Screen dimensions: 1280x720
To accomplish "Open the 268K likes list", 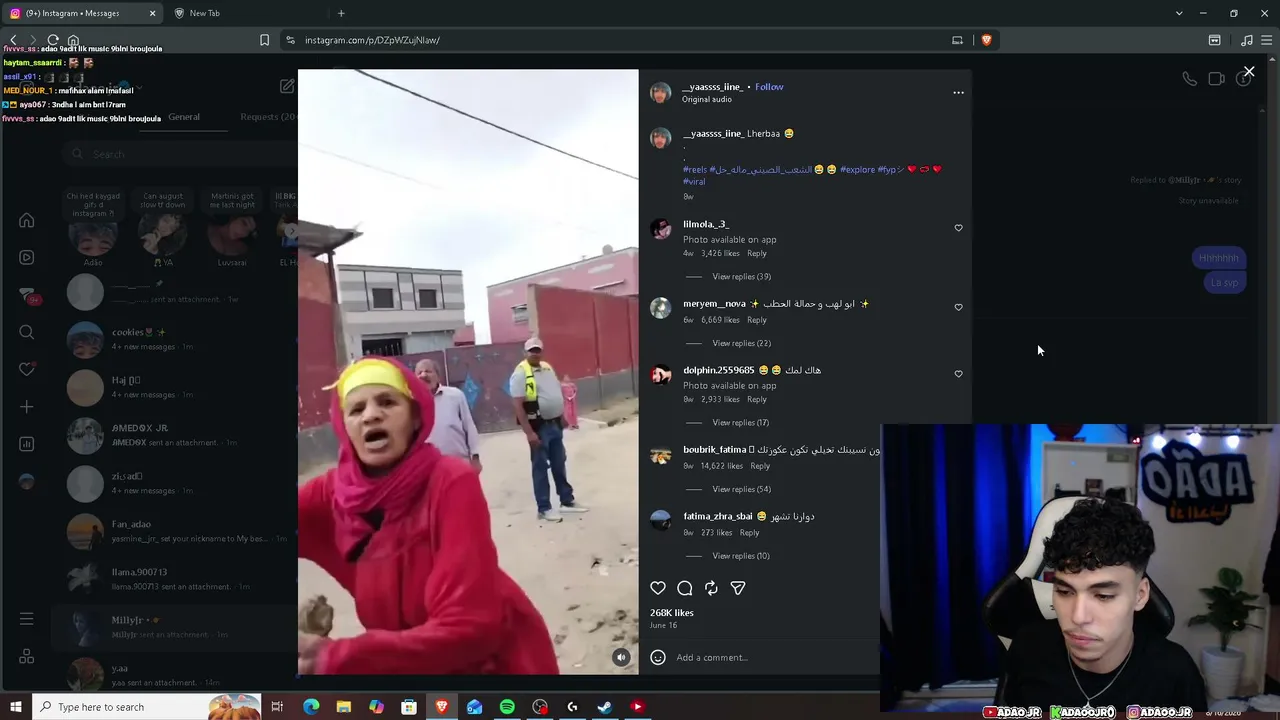I will click(x=672, y=613).
